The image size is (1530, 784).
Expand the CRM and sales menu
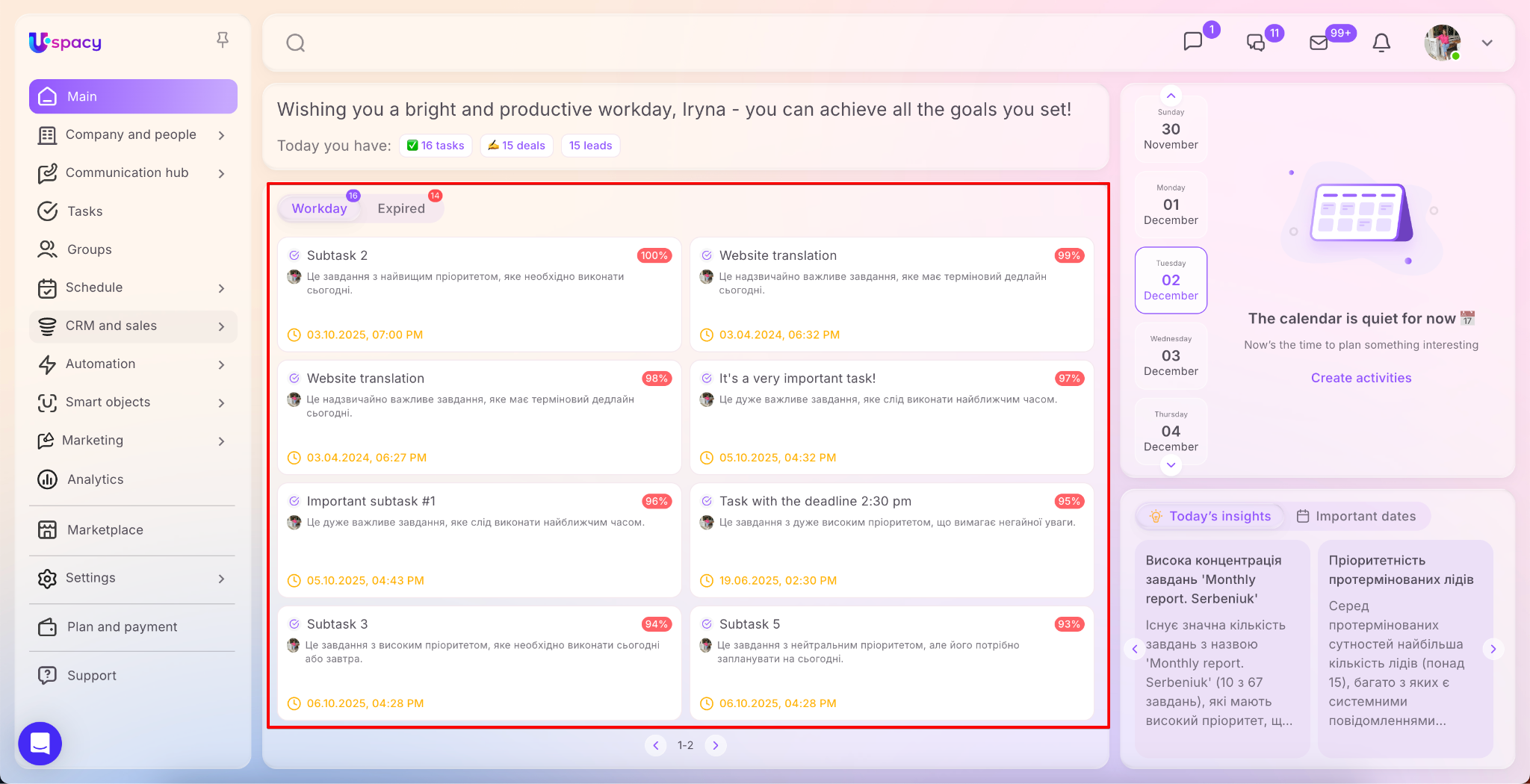[x=221, y=326]
